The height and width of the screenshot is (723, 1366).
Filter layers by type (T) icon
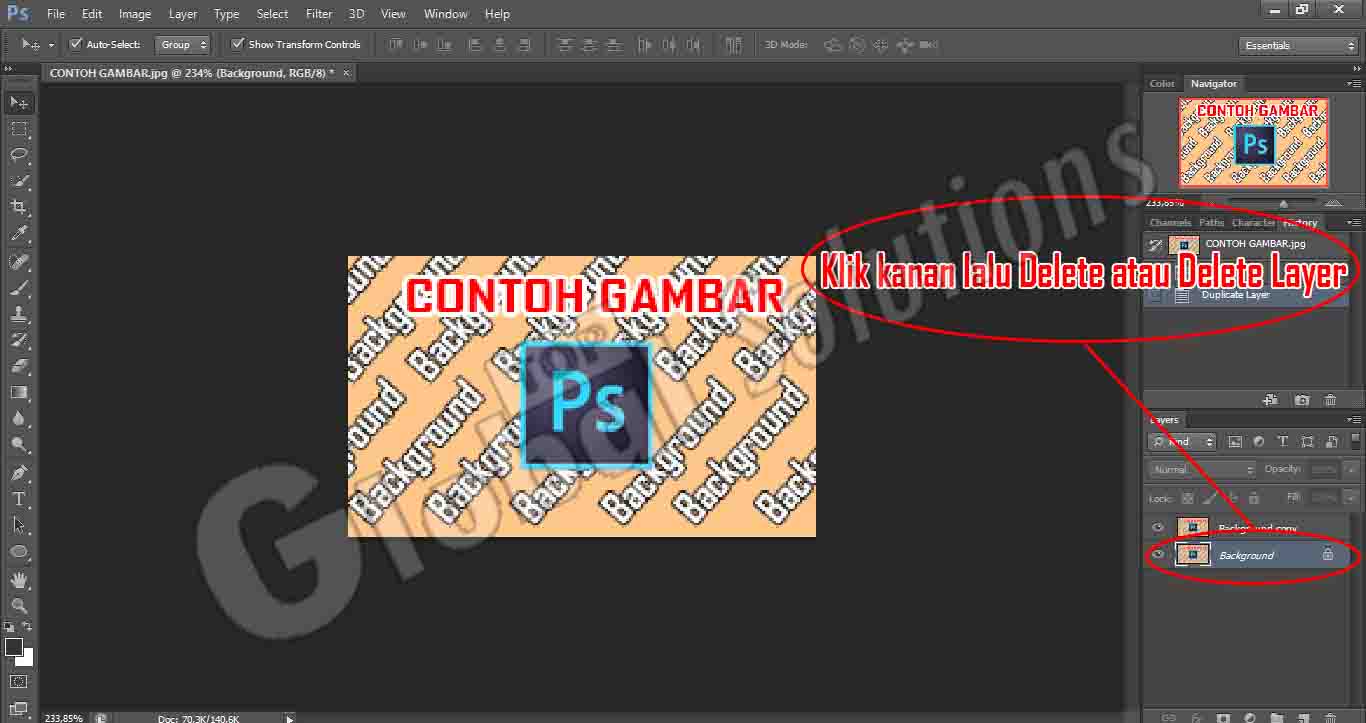click(1283, 441)
